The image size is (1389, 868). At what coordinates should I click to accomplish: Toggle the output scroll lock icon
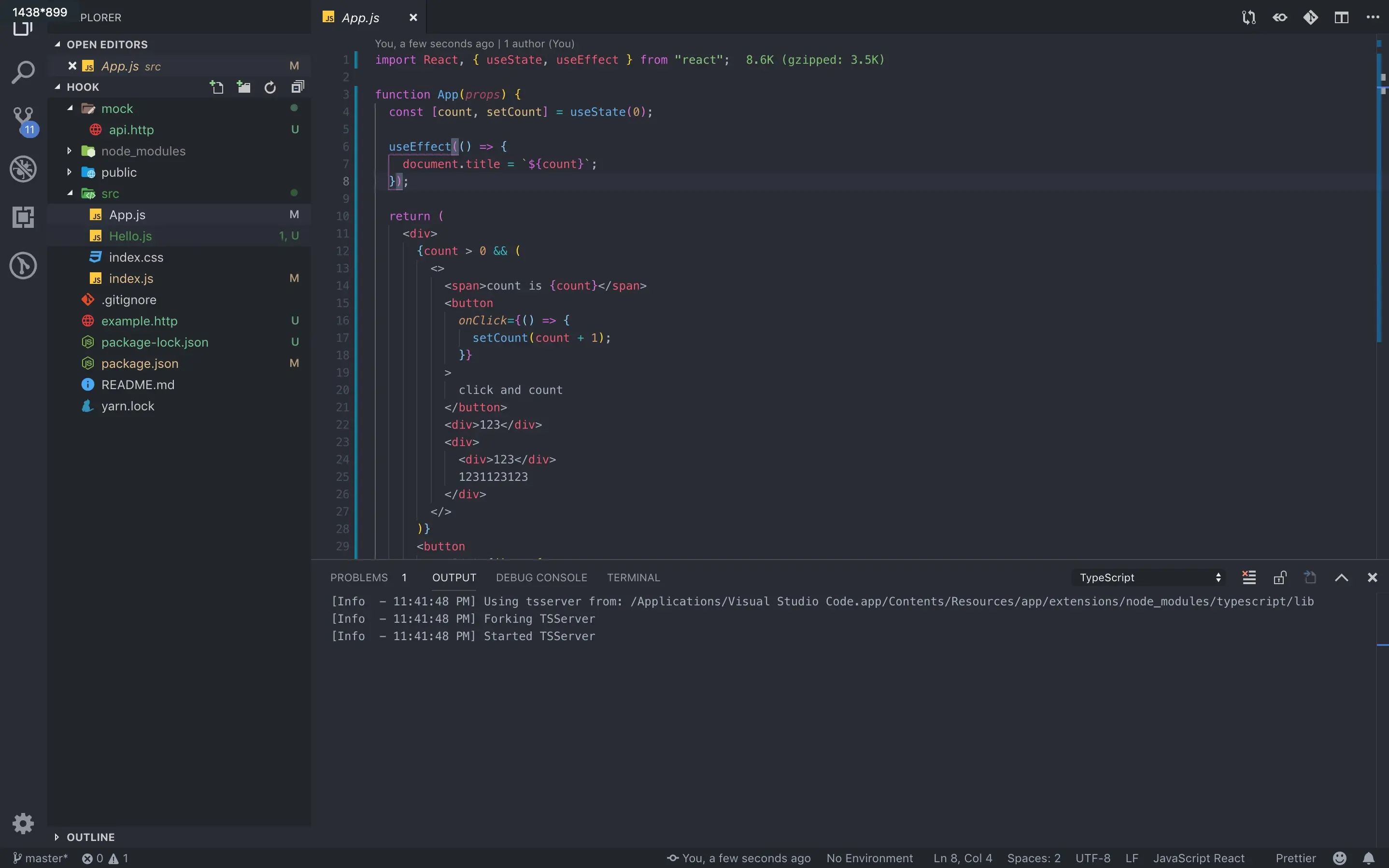click(1280, 577)
